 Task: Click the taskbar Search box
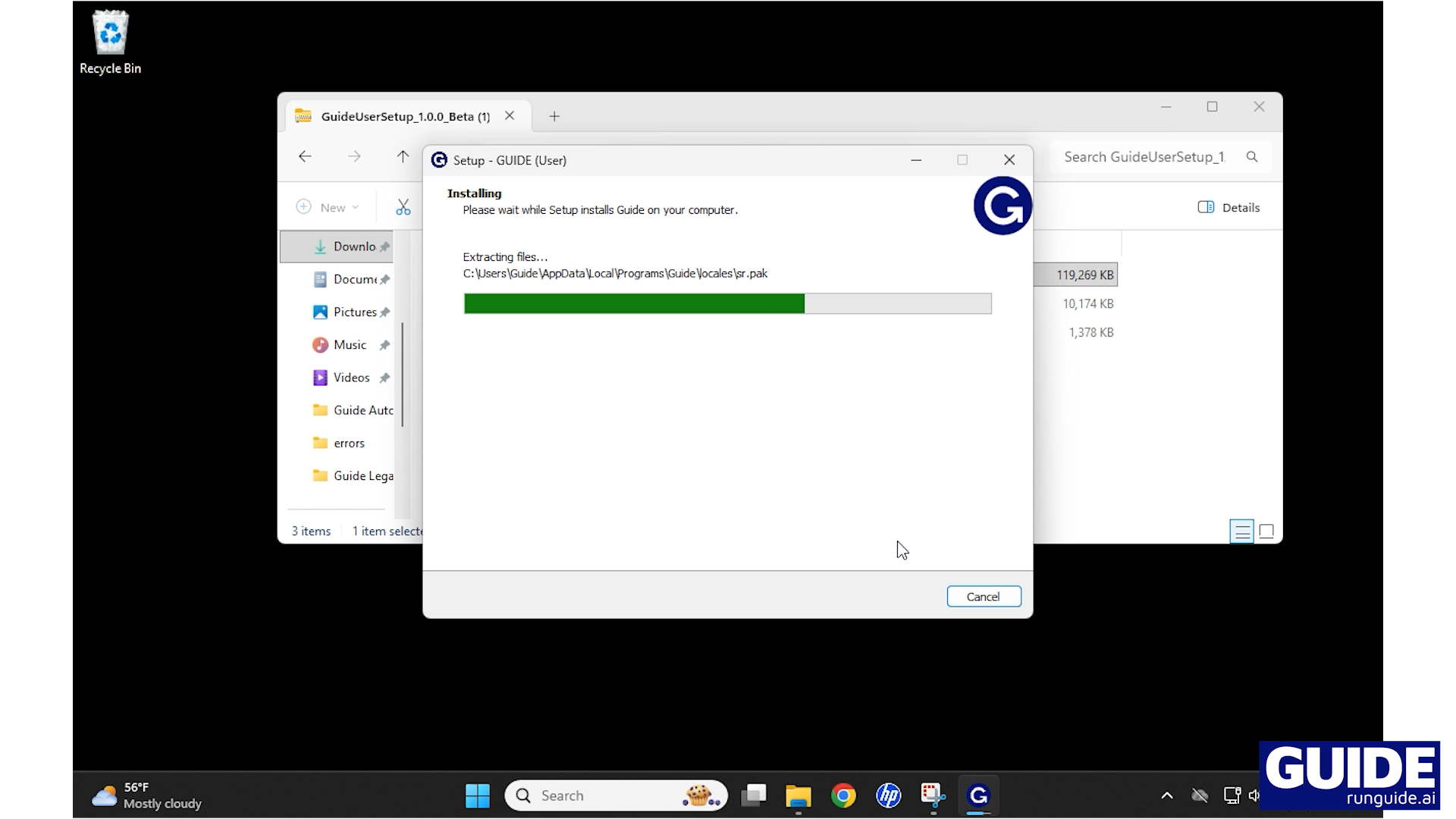(617, 795)
